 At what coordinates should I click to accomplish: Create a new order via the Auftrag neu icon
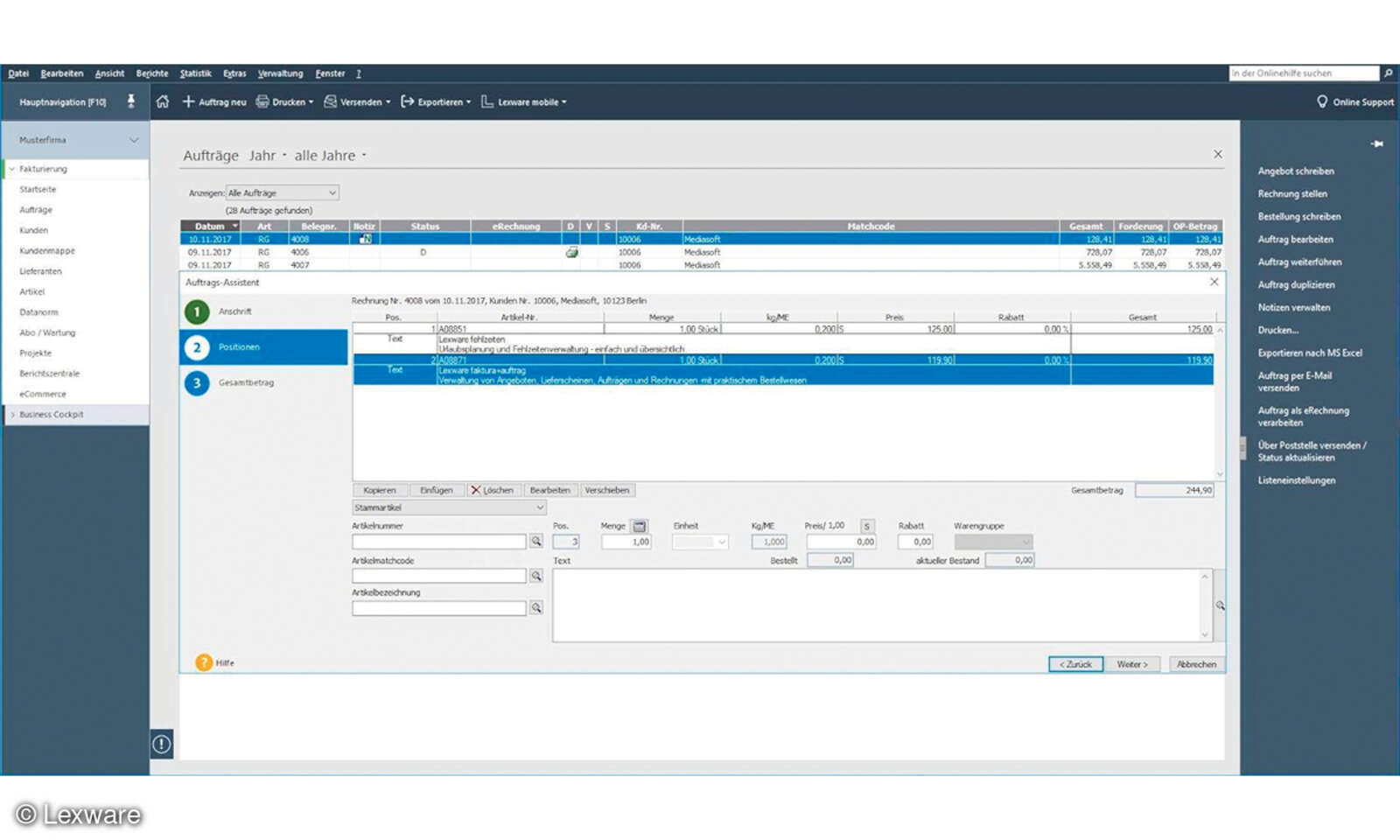tap(188, 101)
